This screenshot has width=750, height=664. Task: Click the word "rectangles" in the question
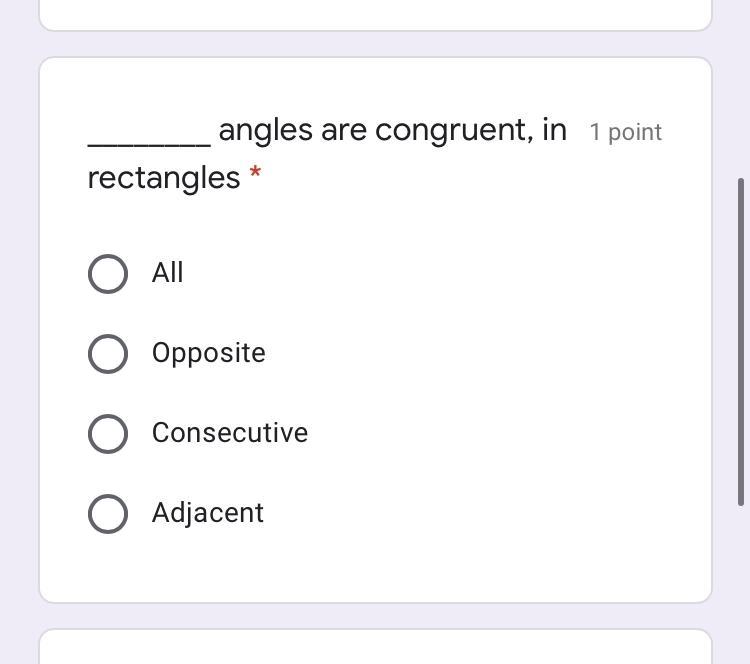(164, 178)
